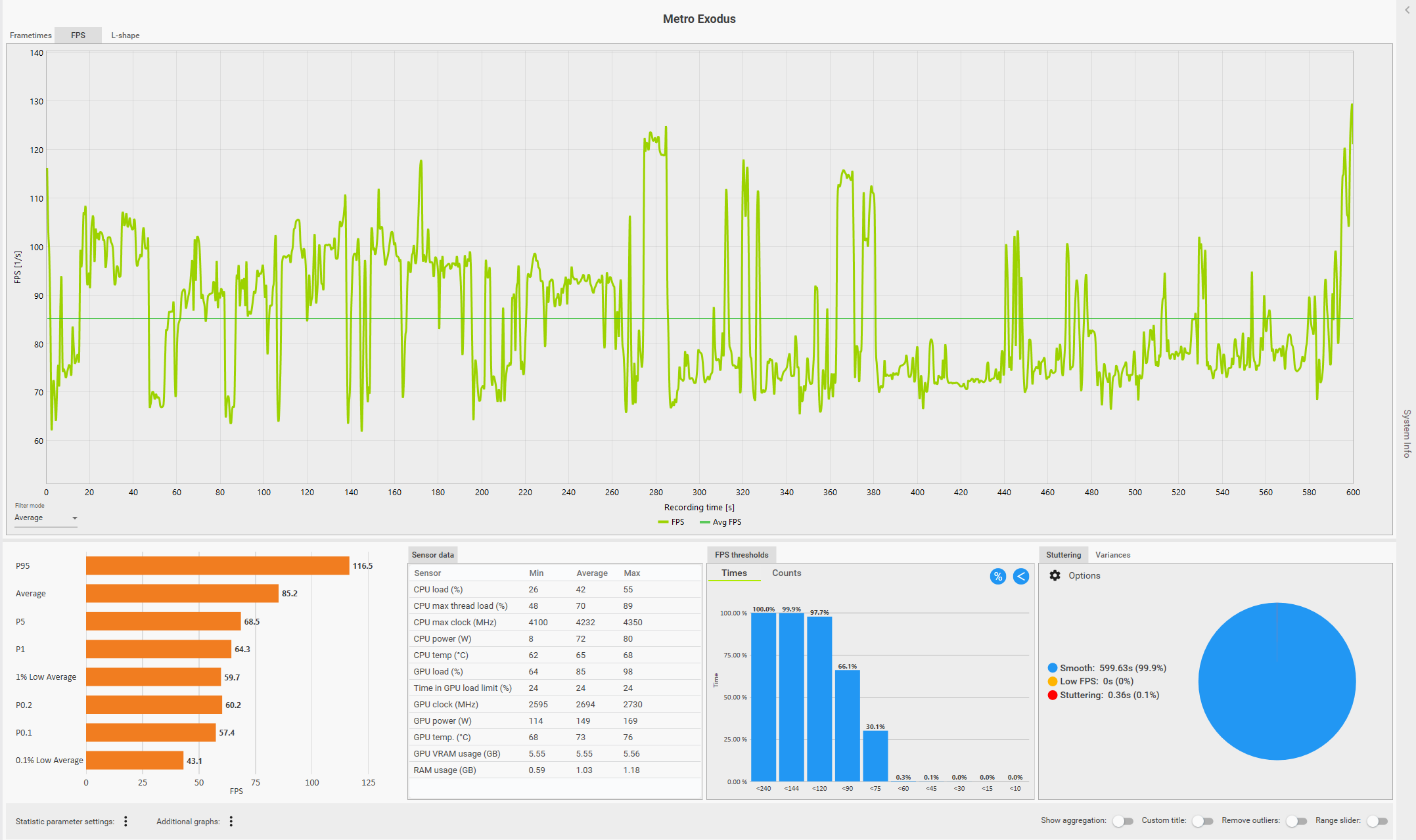Switch to the Frametimes tab
Screen dimensions: 1416x840
tap(30, 35)
